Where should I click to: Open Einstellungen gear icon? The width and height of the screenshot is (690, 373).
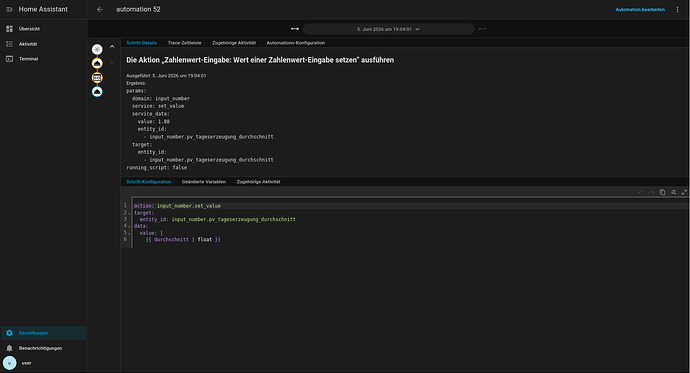point(9,333)
